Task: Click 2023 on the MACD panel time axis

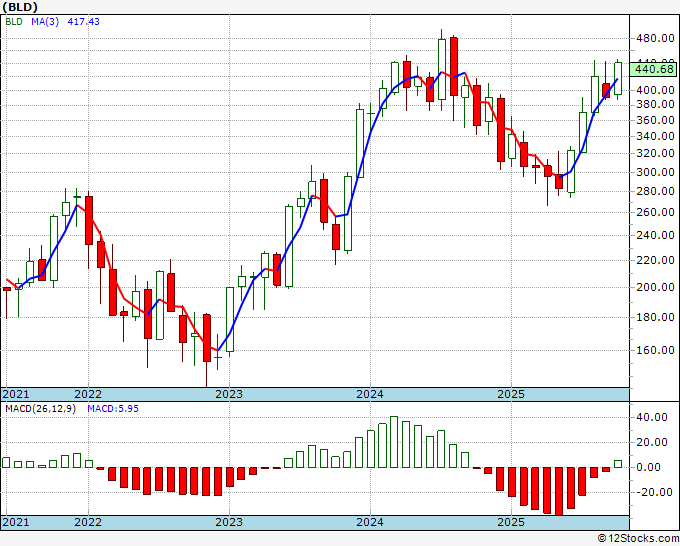Action: pos(229,522)
